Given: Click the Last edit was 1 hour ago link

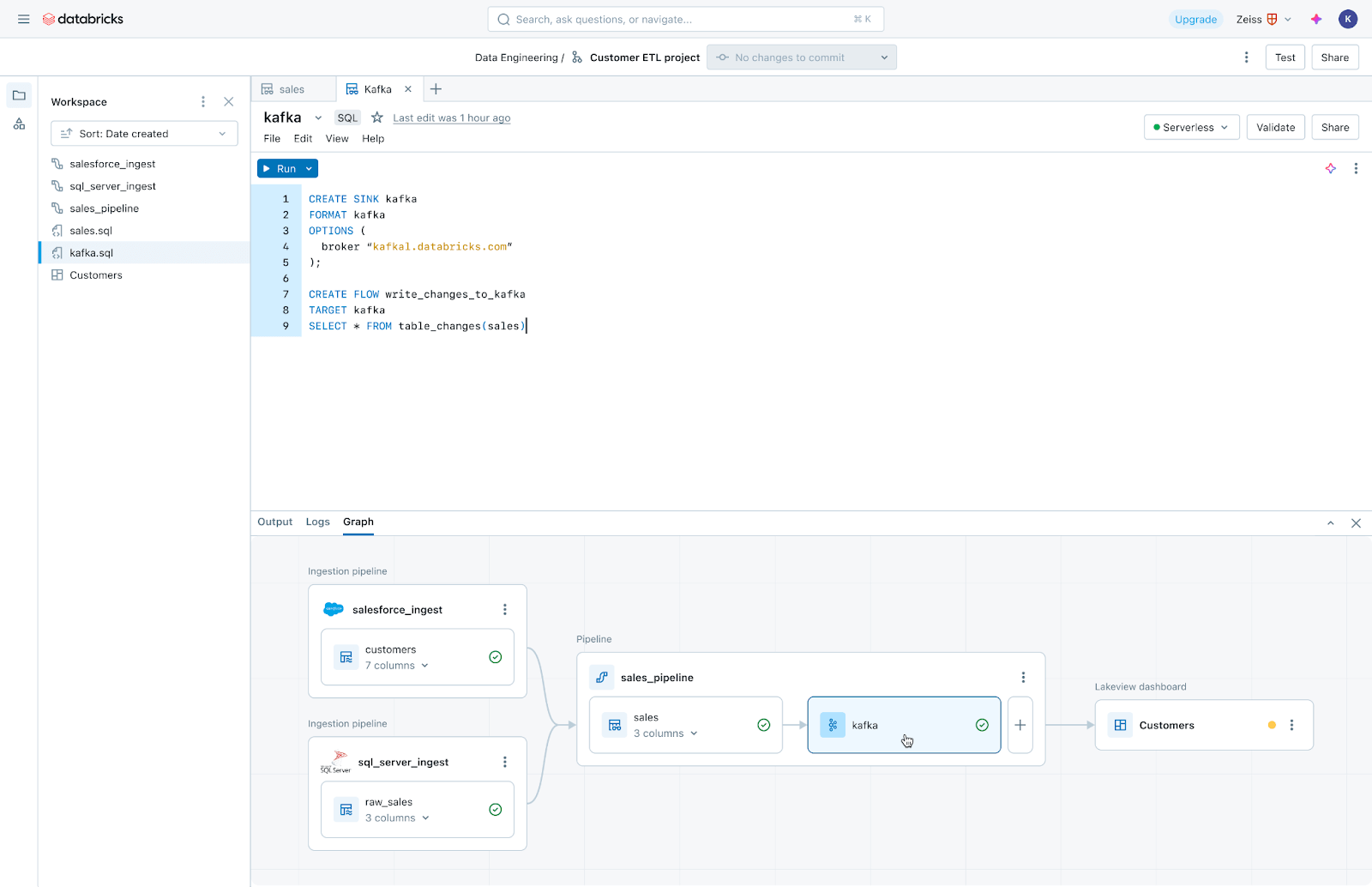Looking at the screenshot, I should click(451, 118).
